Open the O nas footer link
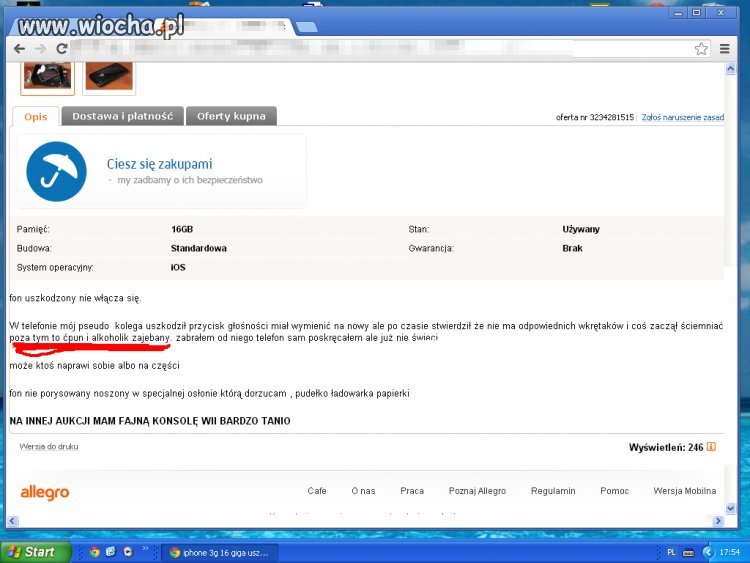 click(363, 491)
